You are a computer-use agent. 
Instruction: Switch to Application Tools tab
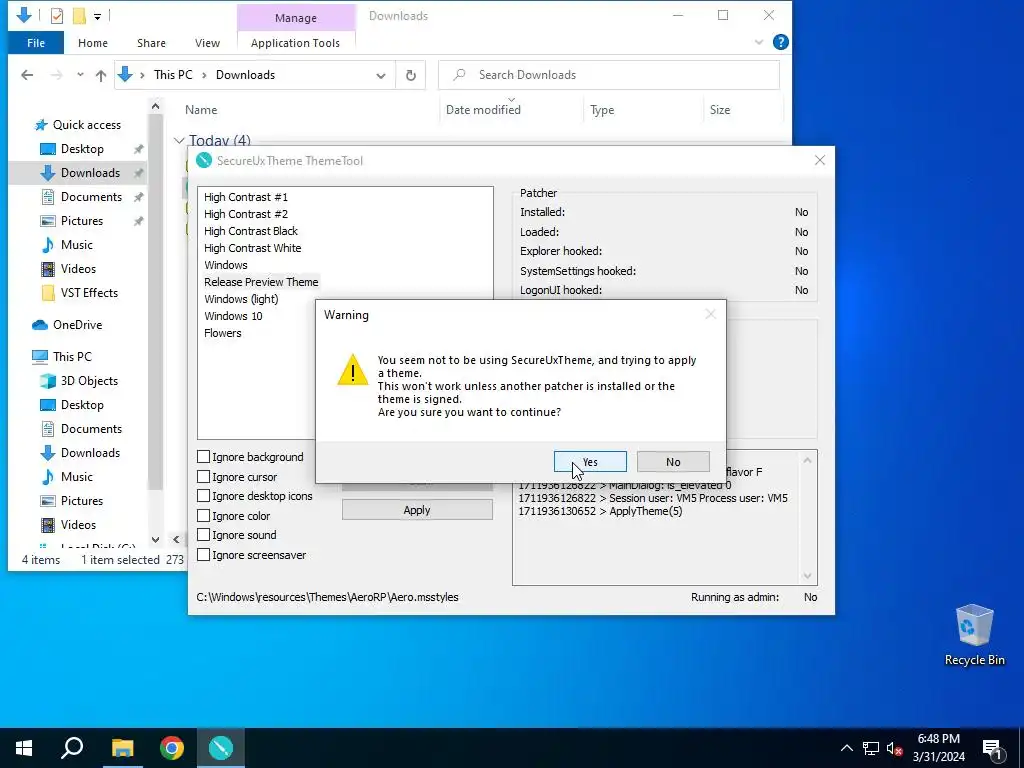(295, 43)
